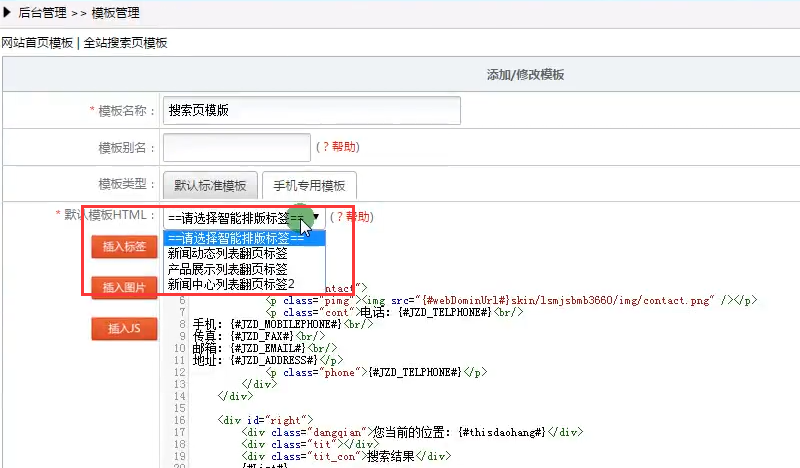Focus the empty 模板别名 input field
This screenshot has width=800, height=468.
point(236,147)
